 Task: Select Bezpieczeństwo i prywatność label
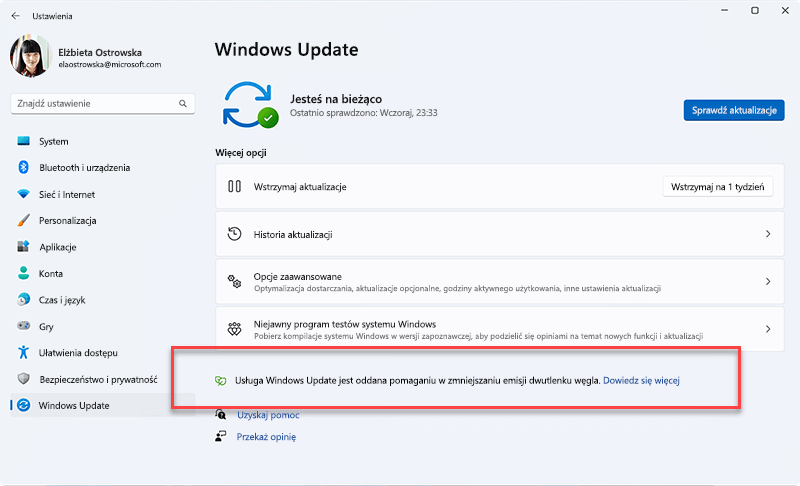tap(98, 379)
